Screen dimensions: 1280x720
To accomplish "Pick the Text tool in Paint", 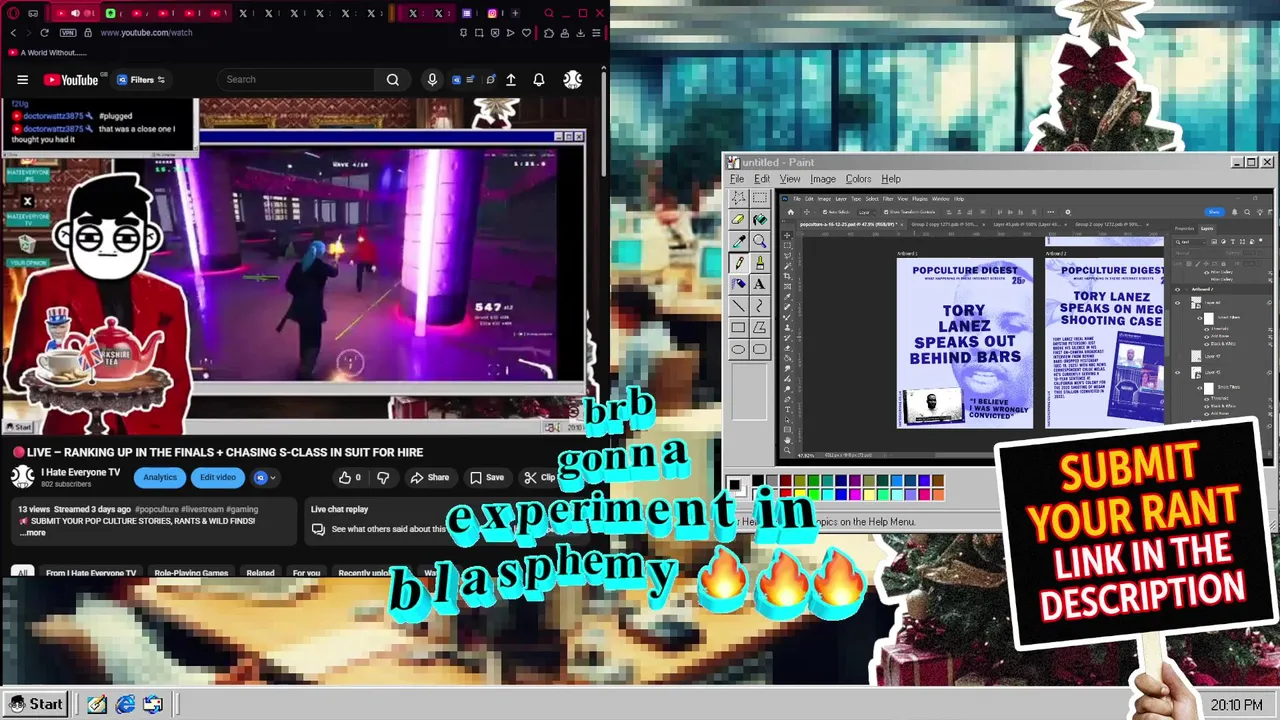I will click(x=760, y=284).
